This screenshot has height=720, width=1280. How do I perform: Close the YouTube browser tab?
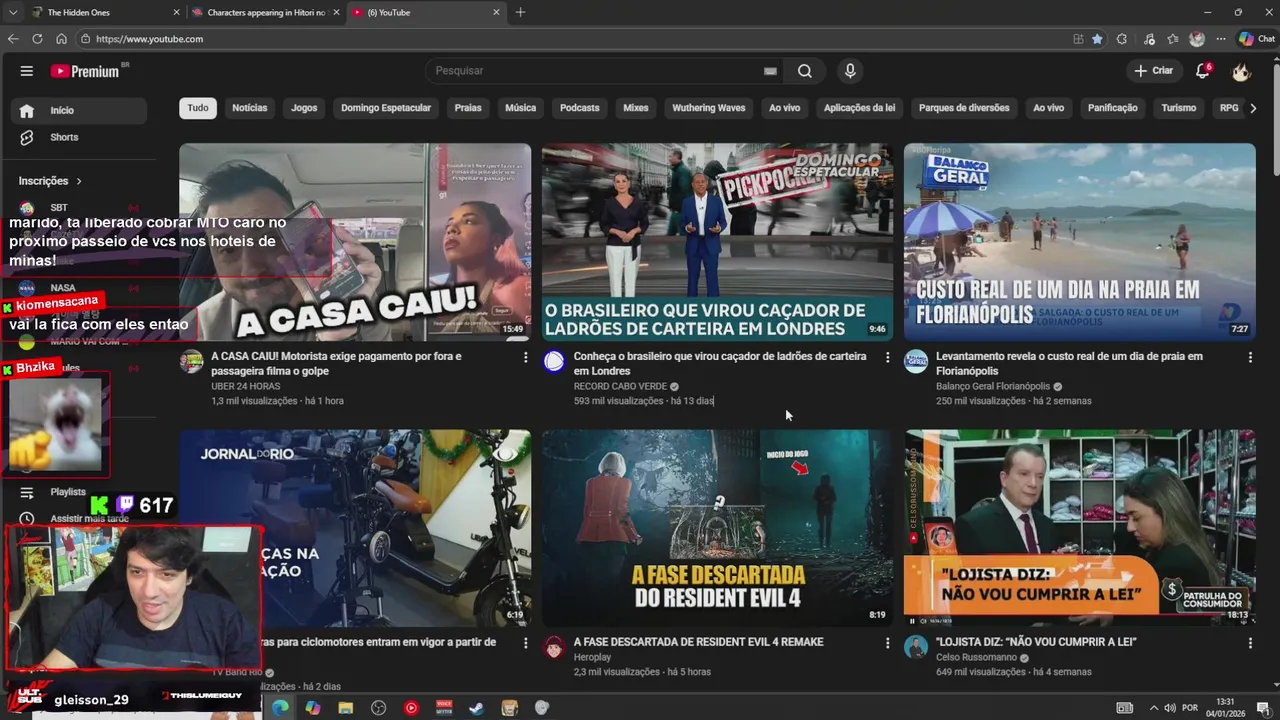(x=496, y=12)
